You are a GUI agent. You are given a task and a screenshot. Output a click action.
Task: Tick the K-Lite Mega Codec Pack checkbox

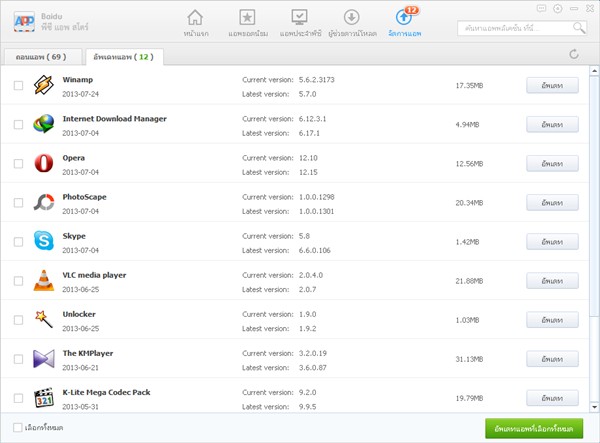[18, 398]
